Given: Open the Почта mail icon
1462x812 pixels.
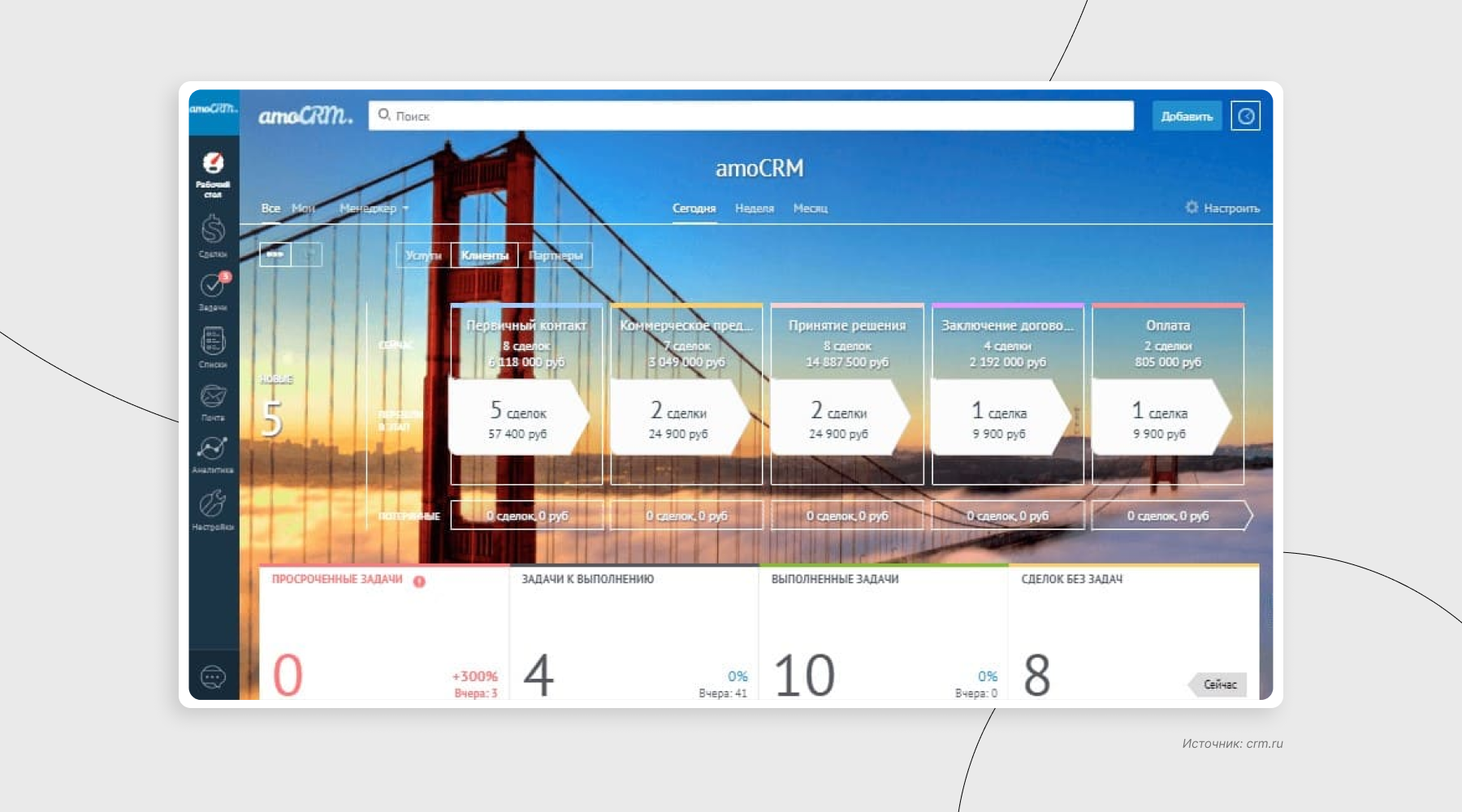Looking at the screenshot, I should point(213,402).
